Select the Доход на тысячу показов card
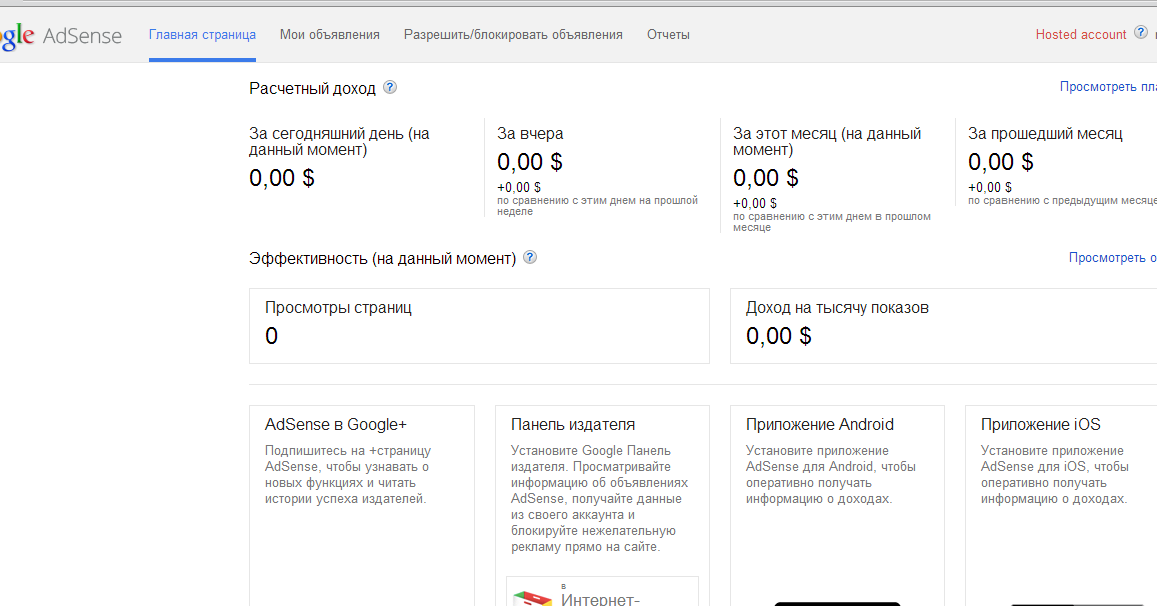Viewport: 1157px width, 606px height. click(944, 326)
